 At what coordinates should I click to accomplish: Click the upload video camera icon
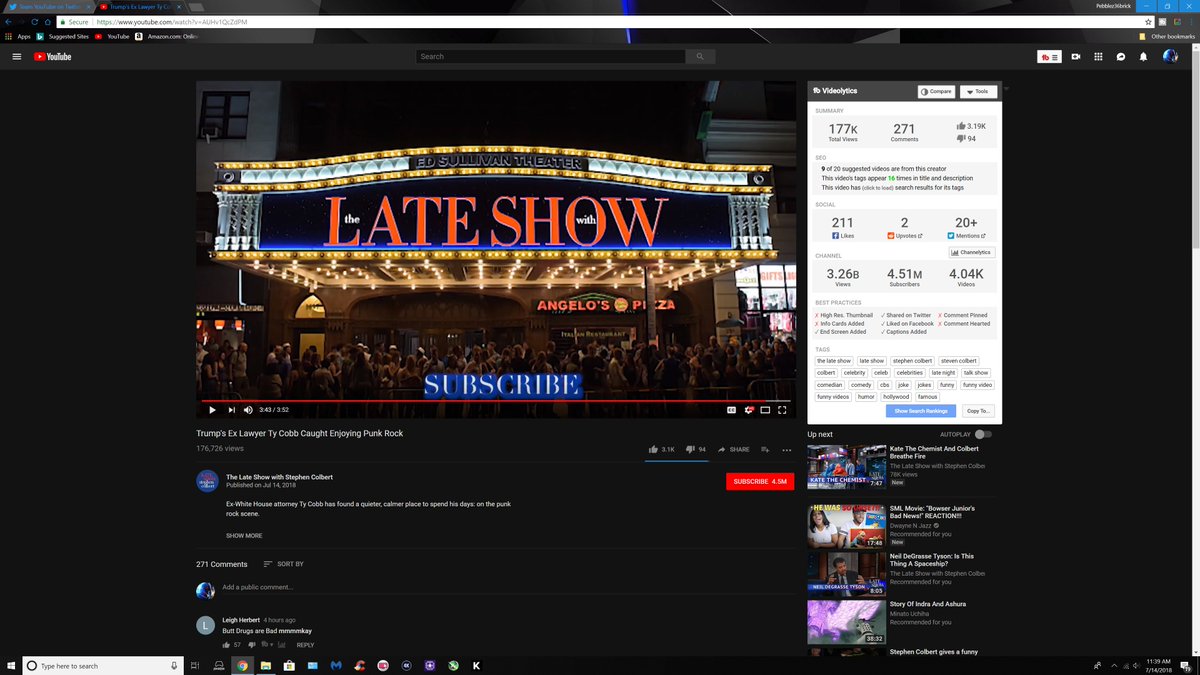(x=1076, y=57)
